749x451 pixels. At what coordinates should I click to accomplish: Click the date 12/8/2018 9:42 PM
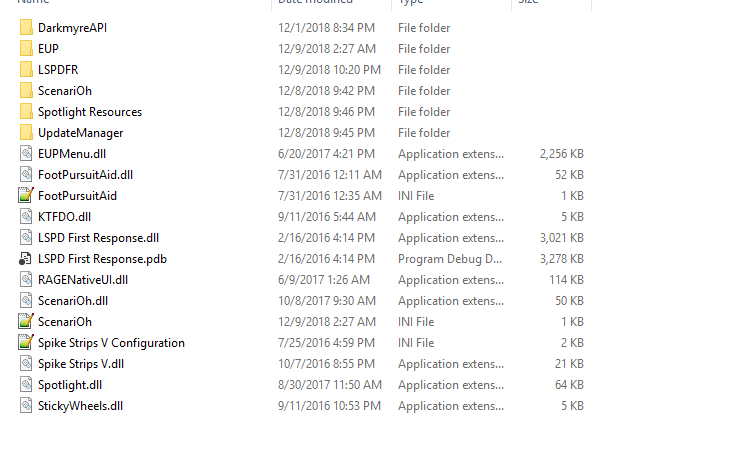[327, 91]
